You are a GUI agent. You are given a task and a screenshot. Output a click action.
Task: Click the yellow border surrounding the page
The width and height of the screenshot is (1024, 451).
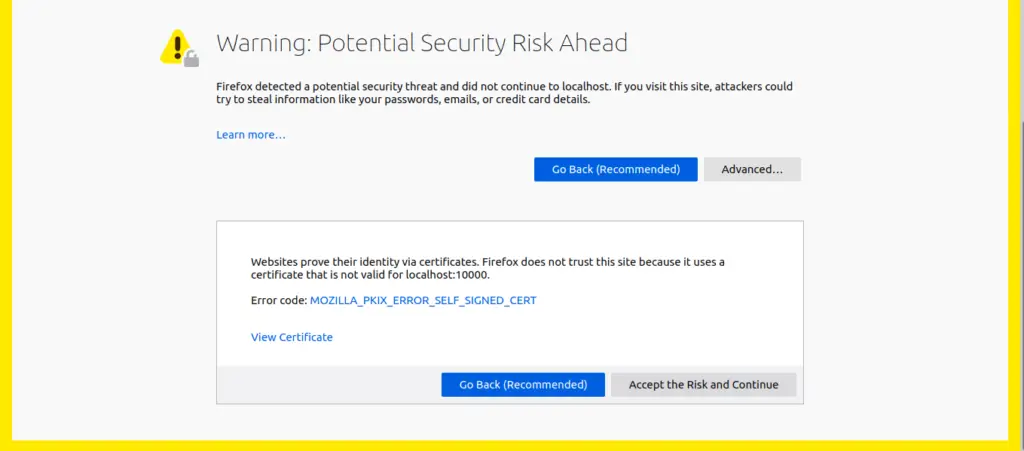click(6, 225)
